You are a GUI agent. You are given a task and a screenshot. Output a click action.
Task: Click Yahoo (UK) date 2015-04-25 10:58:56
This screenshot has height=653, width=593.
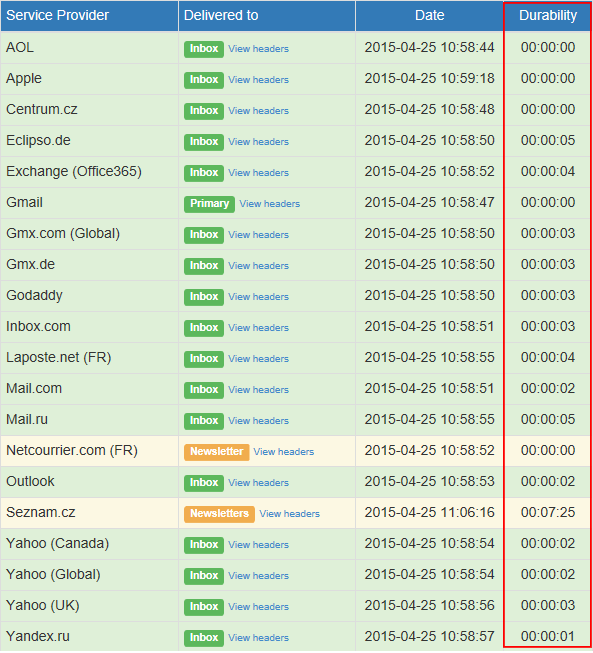pos(429,606)
